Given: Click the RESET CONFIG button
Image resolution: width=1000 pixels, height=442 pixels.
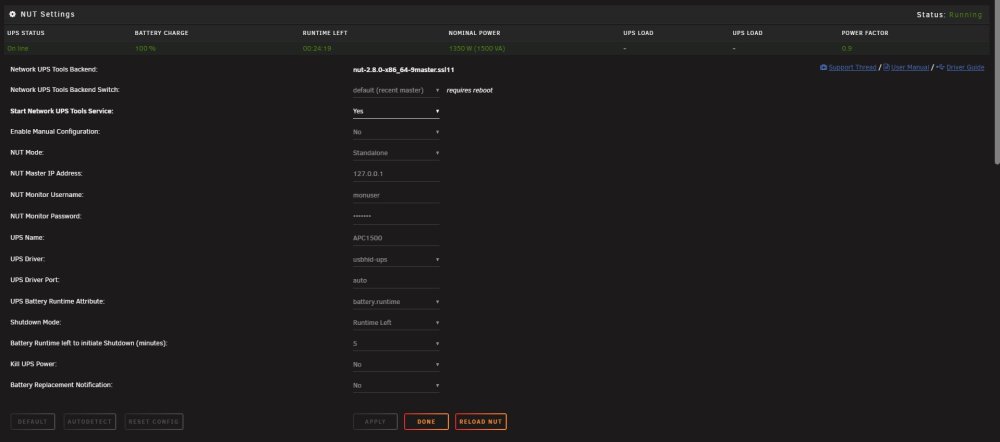Looking at the screenshot, I should (x=154, y=422).
